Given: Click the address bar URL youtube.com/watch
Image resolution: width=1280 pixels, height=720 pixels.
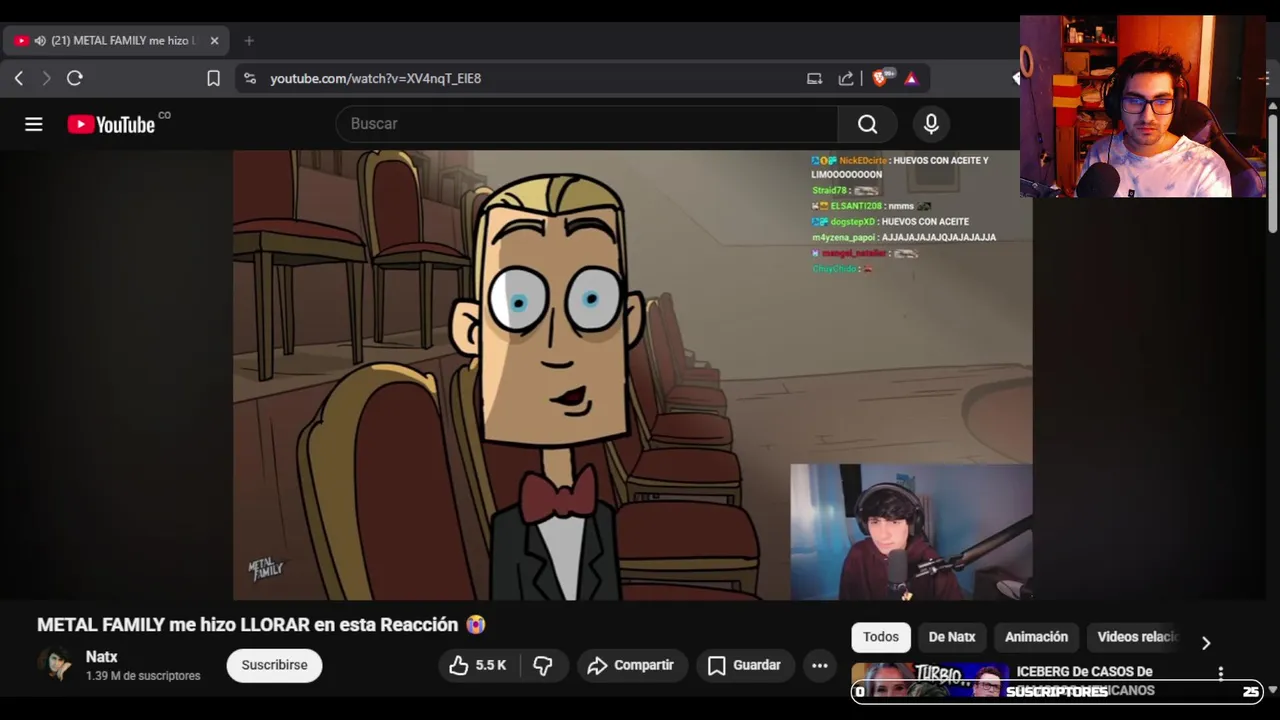Looking at the screenshot, I should (x=375, y=78).
